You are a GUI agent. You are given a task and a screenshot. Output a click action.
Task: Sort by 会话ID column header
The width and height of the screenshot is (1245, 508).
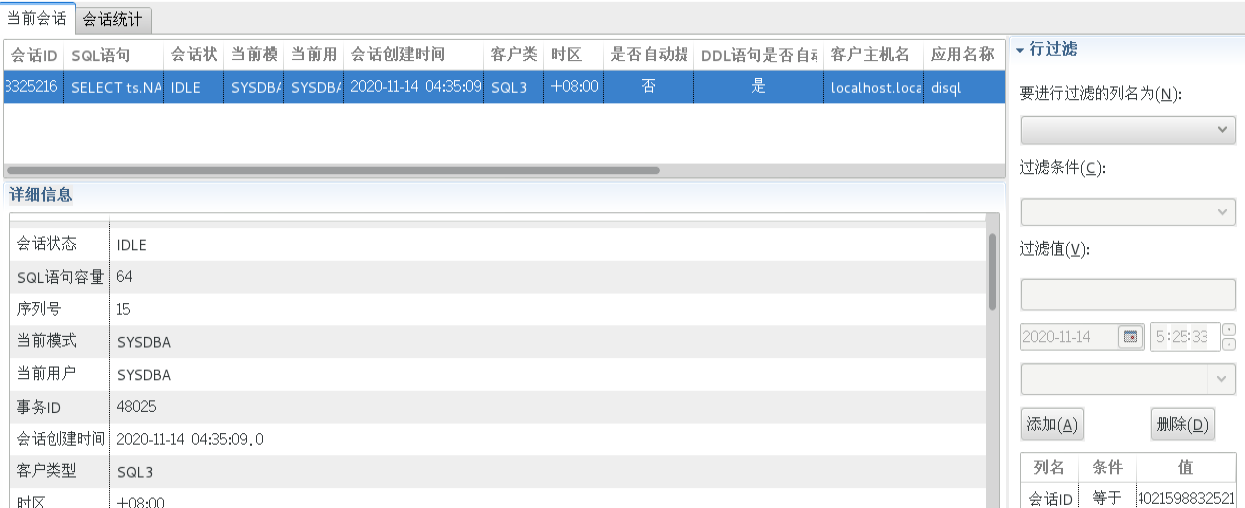(x=34, y=55)
